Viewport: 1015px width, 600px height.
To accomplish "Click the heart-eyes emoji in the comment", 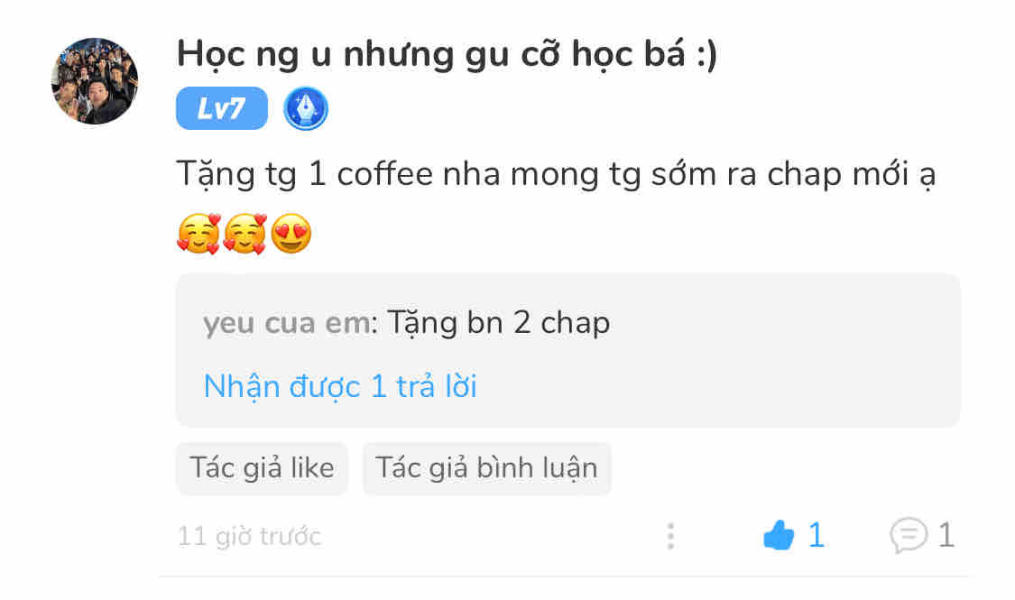I will 291,234.
